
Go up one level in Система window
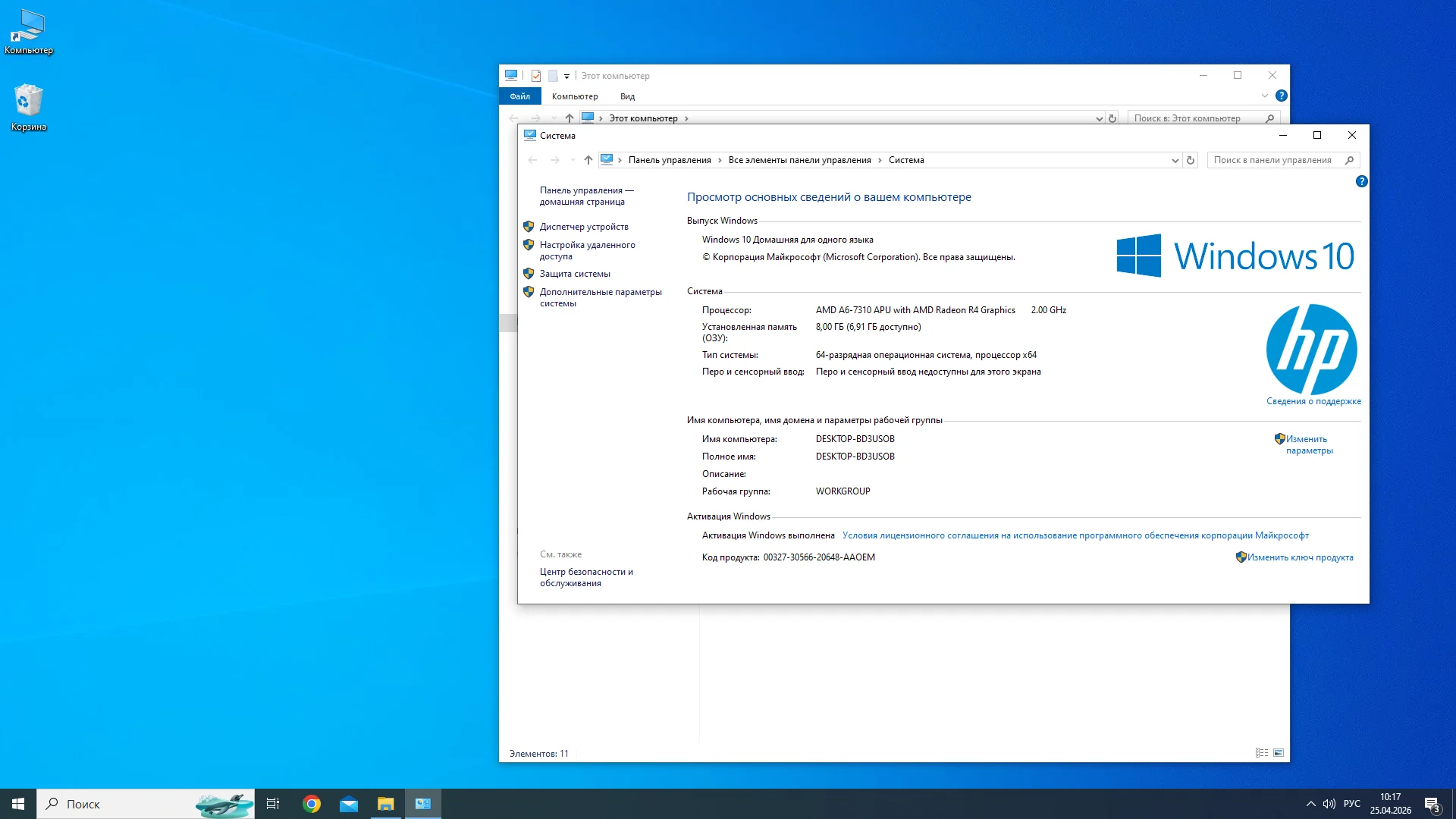(588, 160)
